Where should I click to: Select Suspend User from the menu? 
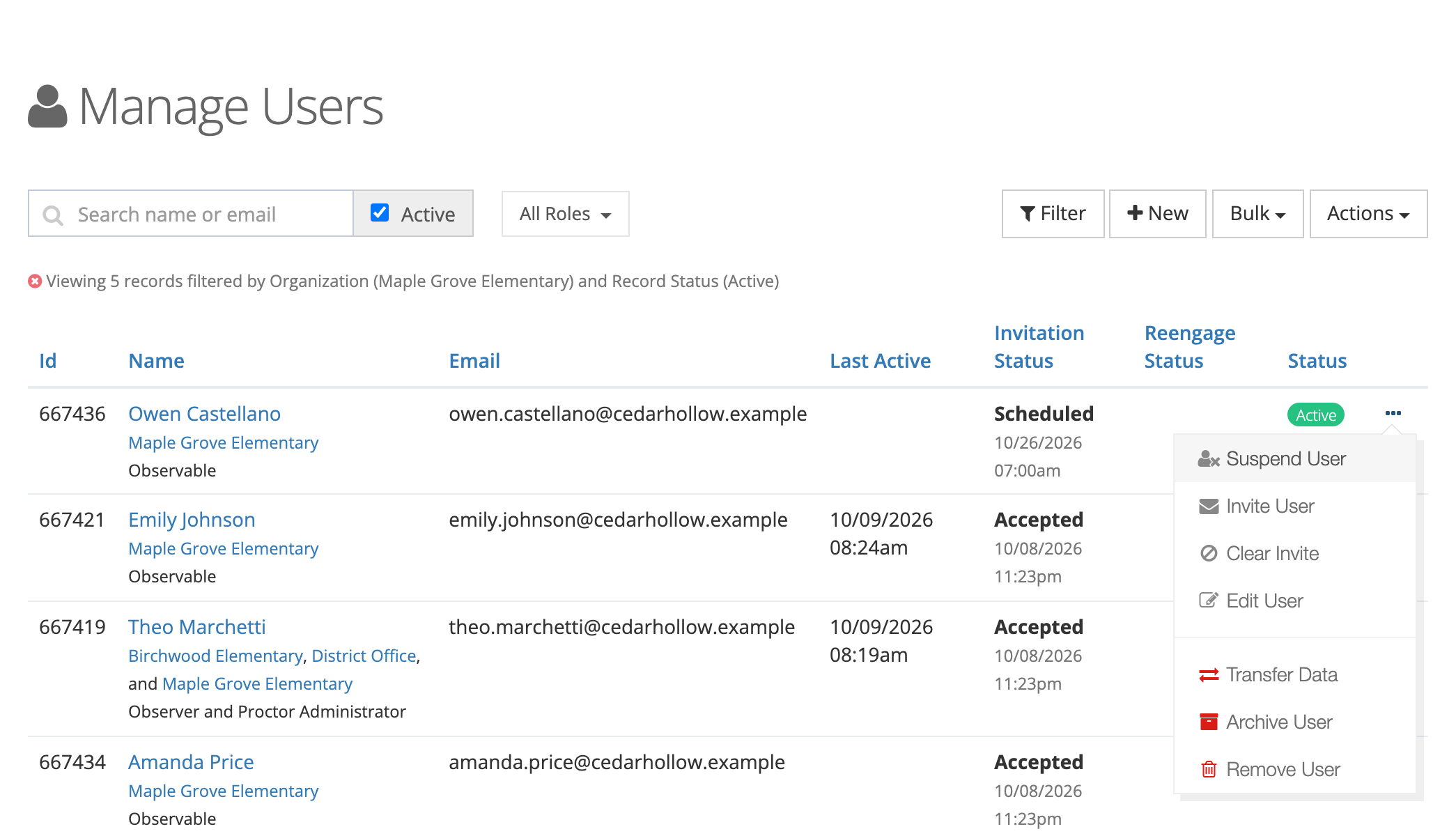(1295, 459)
